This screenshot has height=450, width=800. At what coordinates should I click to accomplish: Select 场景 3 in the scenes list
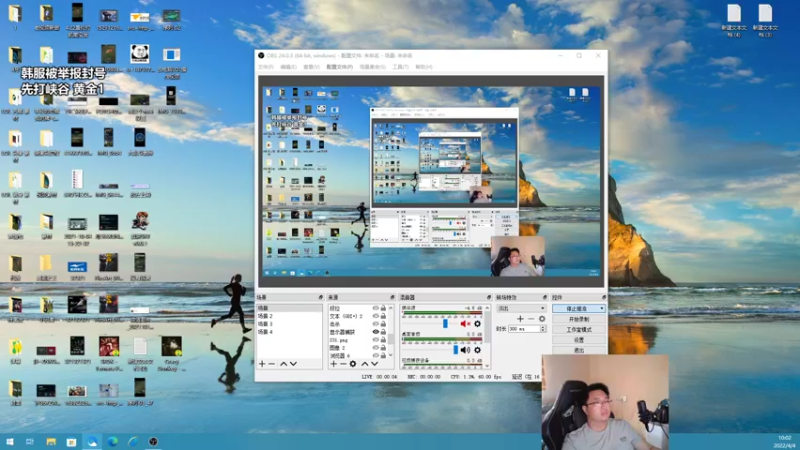point(289,324)
